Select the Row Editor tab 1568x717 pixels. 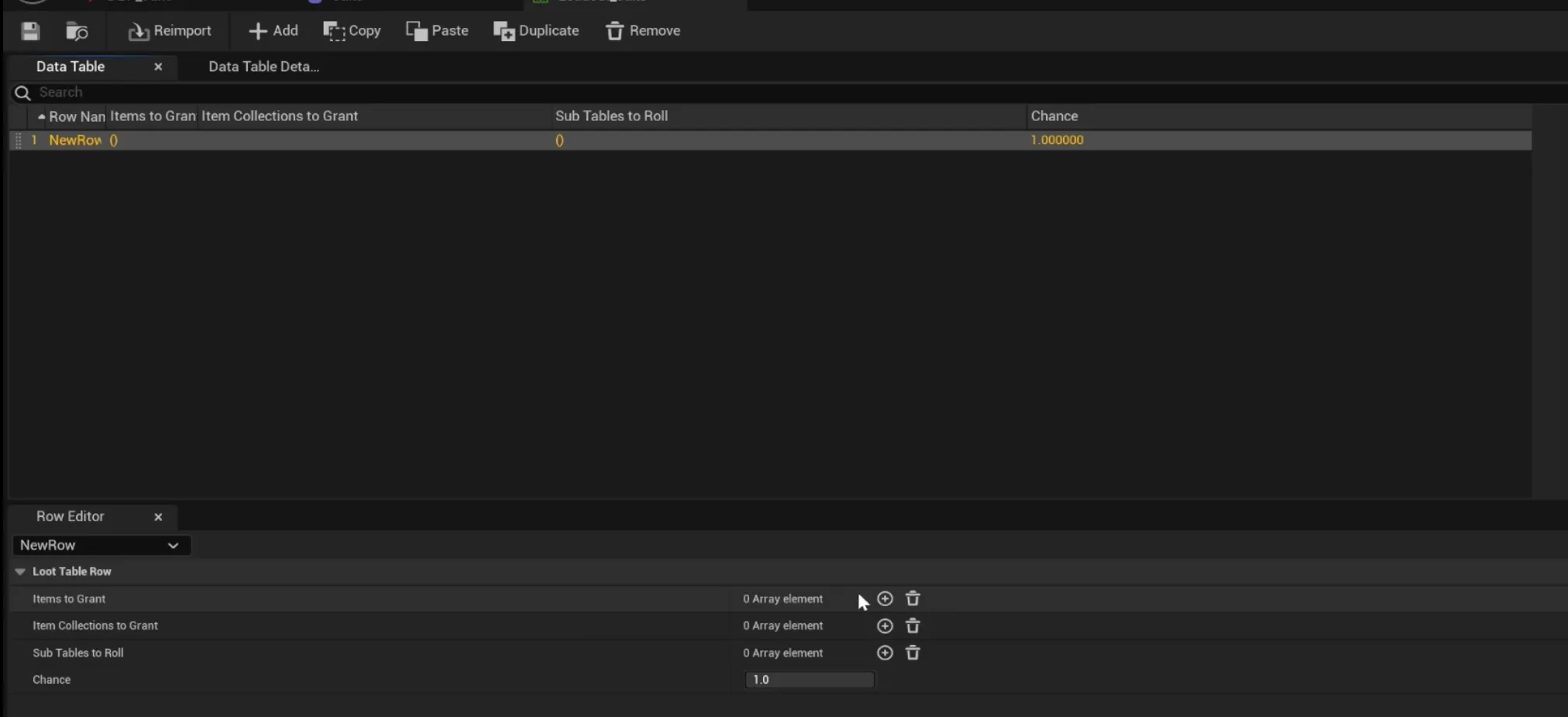pyautogui.click(x=70, y=516)
